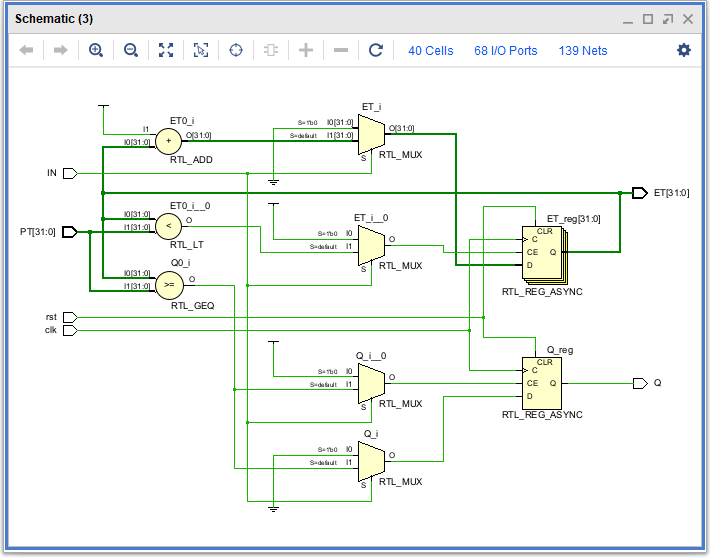
Task: Open the 40 Cells link
Action: coord(430,50)
